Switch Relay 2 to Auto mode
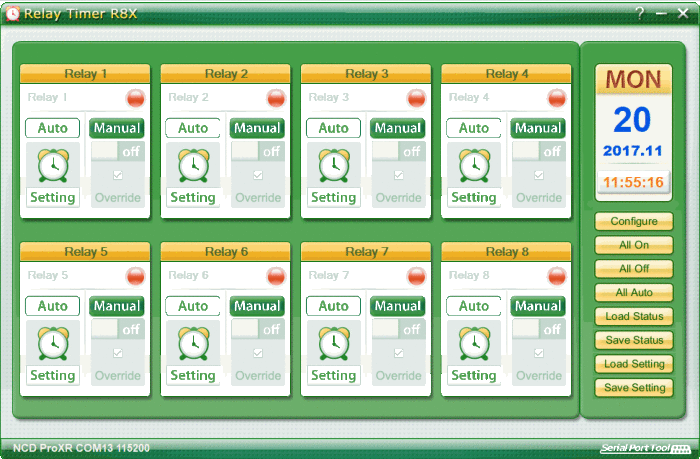This screenshot has width=700, height=459. coord(193,128)
